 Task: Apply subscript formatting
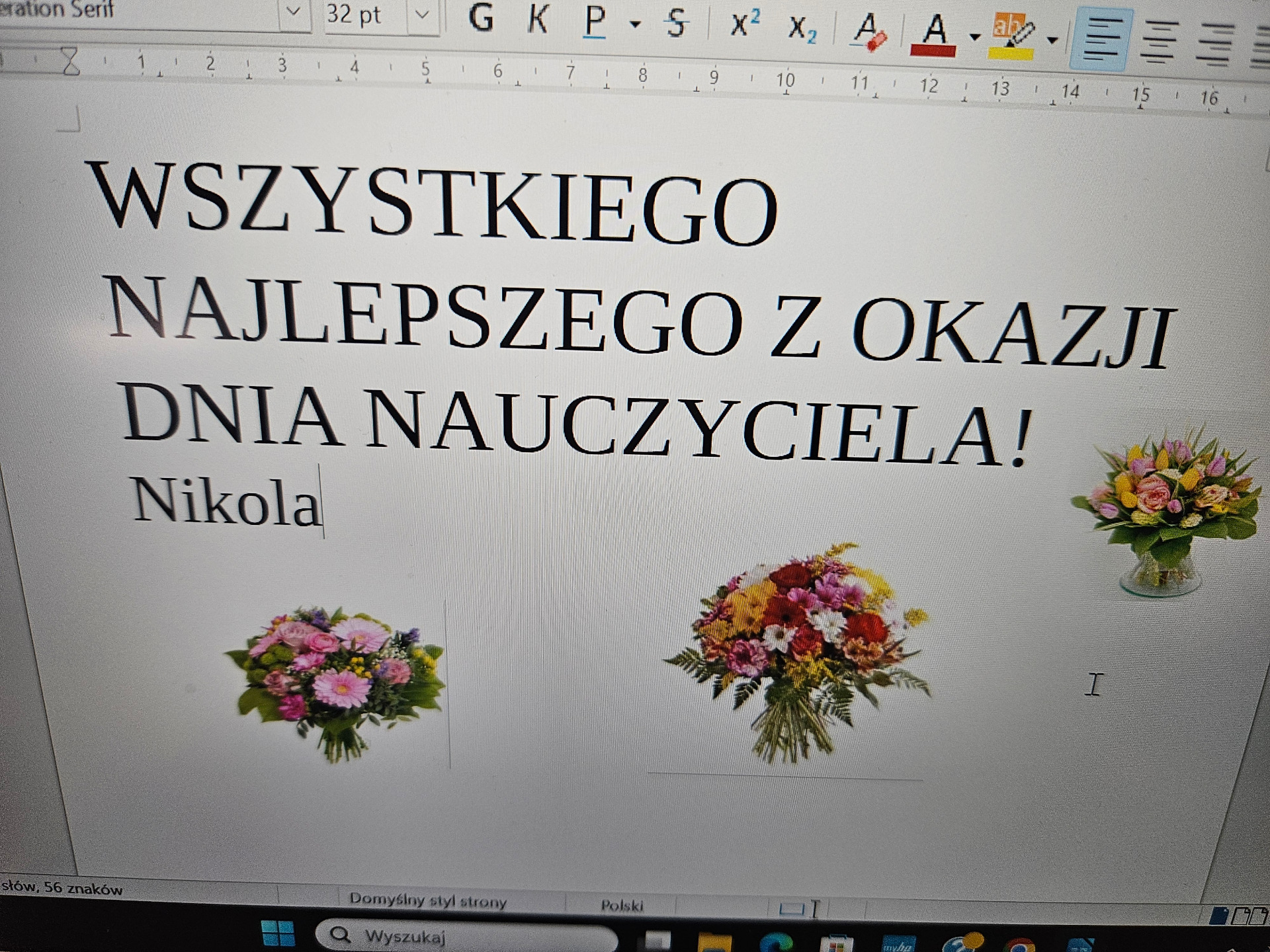point(802,28)
